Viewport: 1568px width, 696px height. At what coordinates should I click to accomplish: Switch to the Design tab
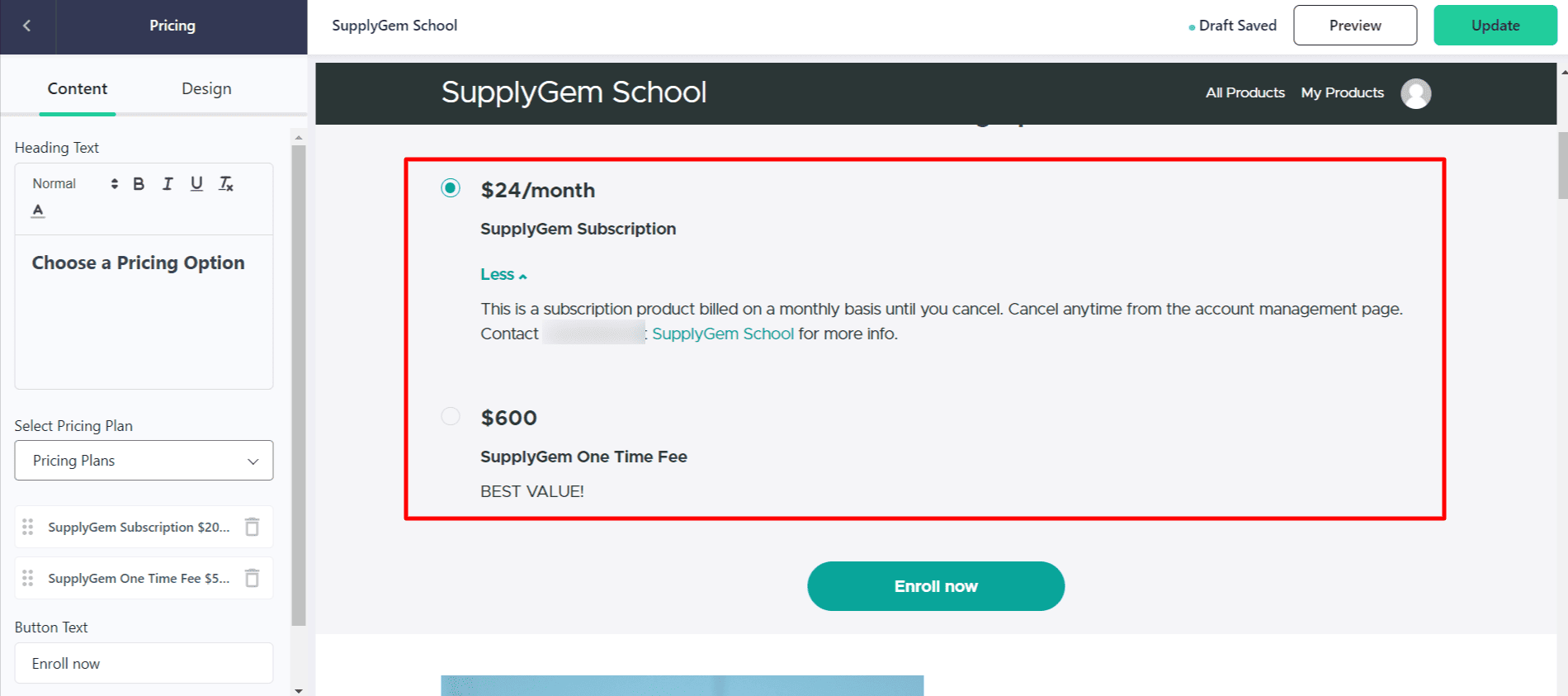[206, 88]
